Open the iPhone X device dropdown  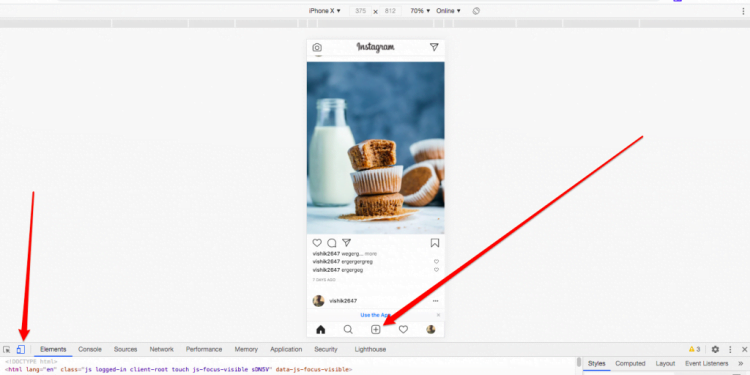(324, 11)
